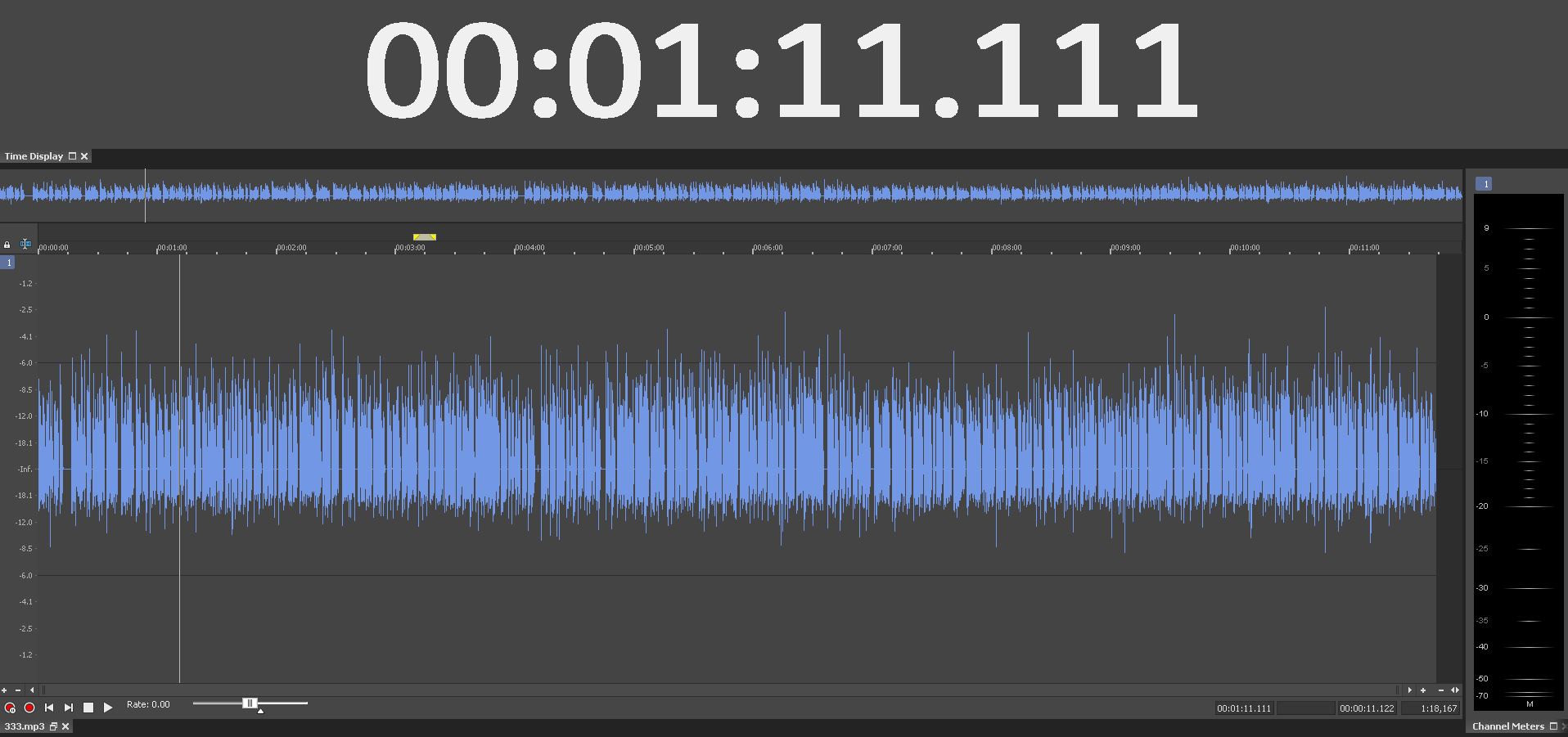Open the Time Display panel tab
This screenshot has height=737, width=1568.
coord(34,156)
